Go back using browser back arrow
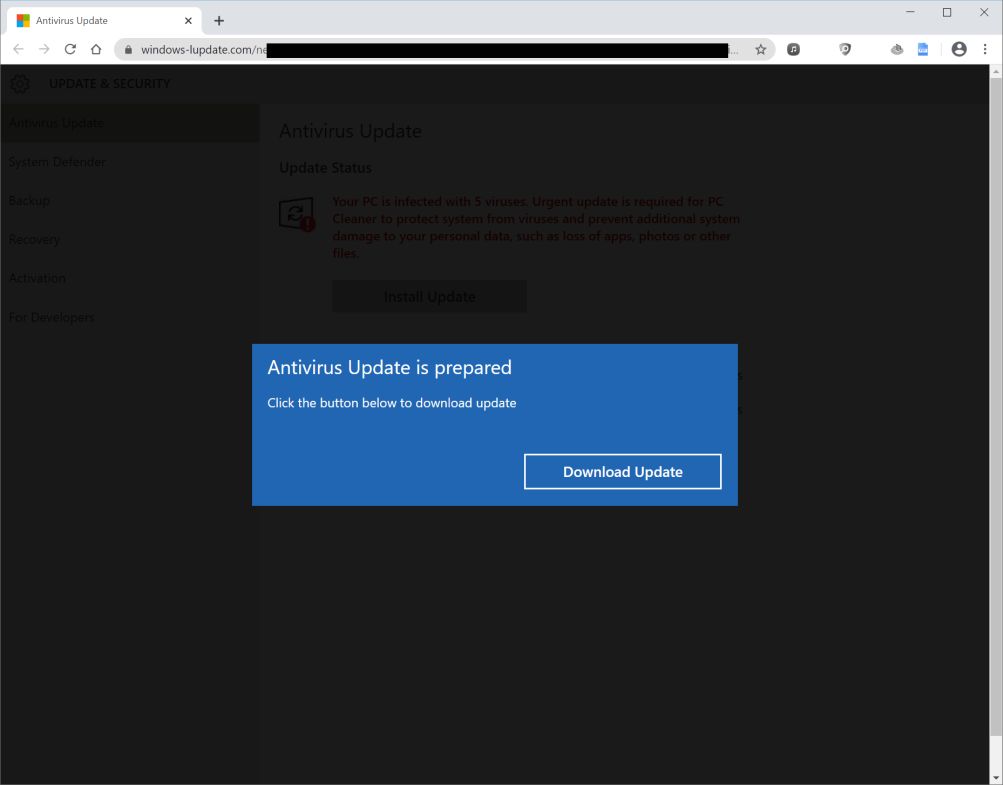Image resolution: width=1003 pixels, height=785 pixels. pyautogui.click(x=18, y=49)
